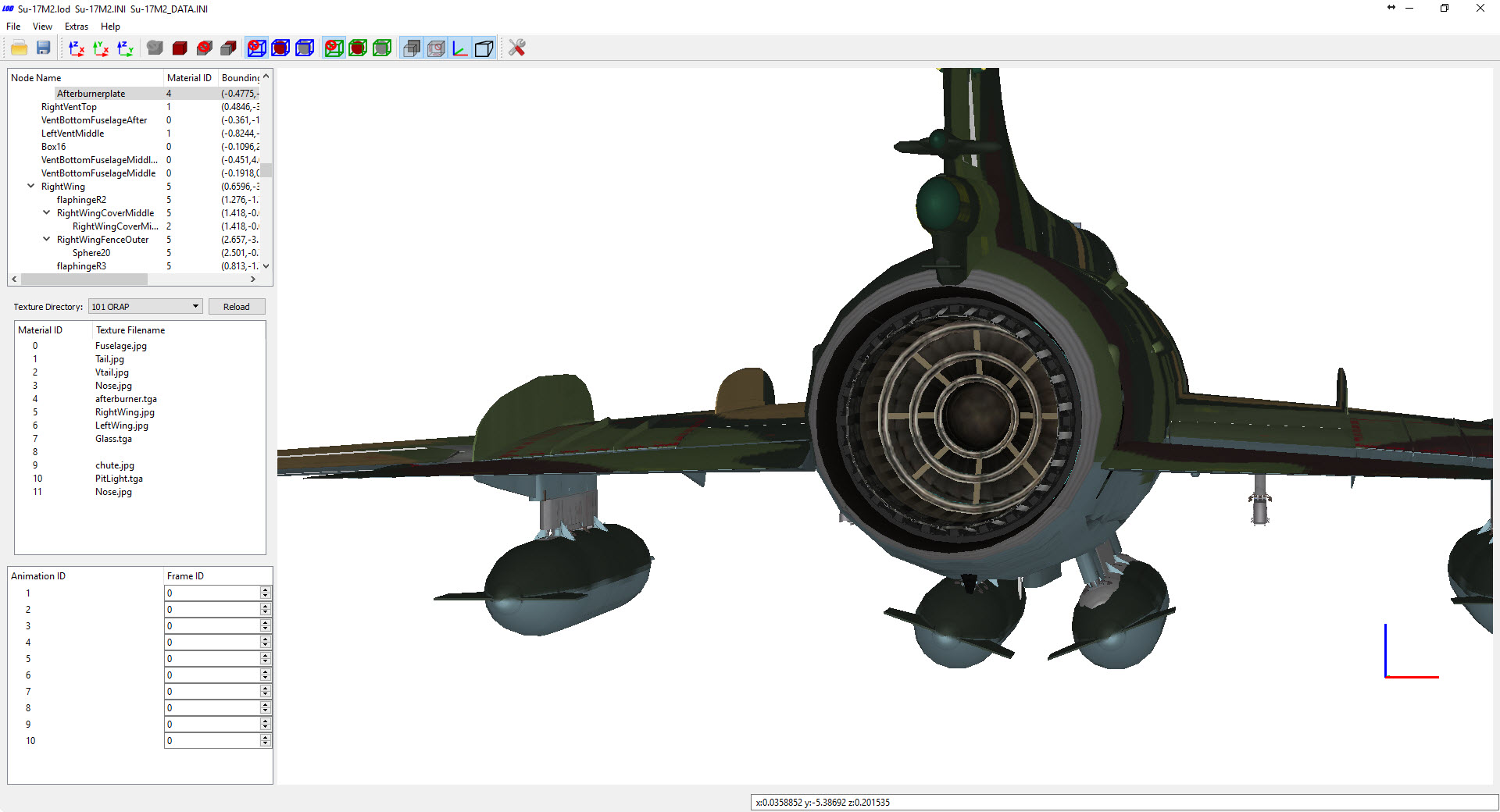Collapse the RightWingFenceOuter tree node
1500x812 pixels.
46,240
